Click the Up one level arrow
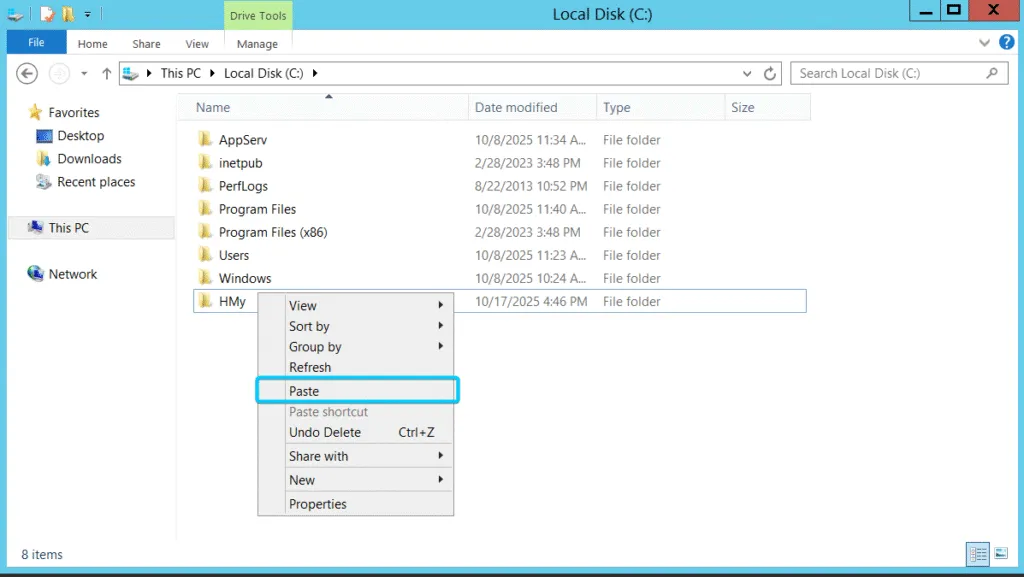1024x577 pixels. pos(106,73)
